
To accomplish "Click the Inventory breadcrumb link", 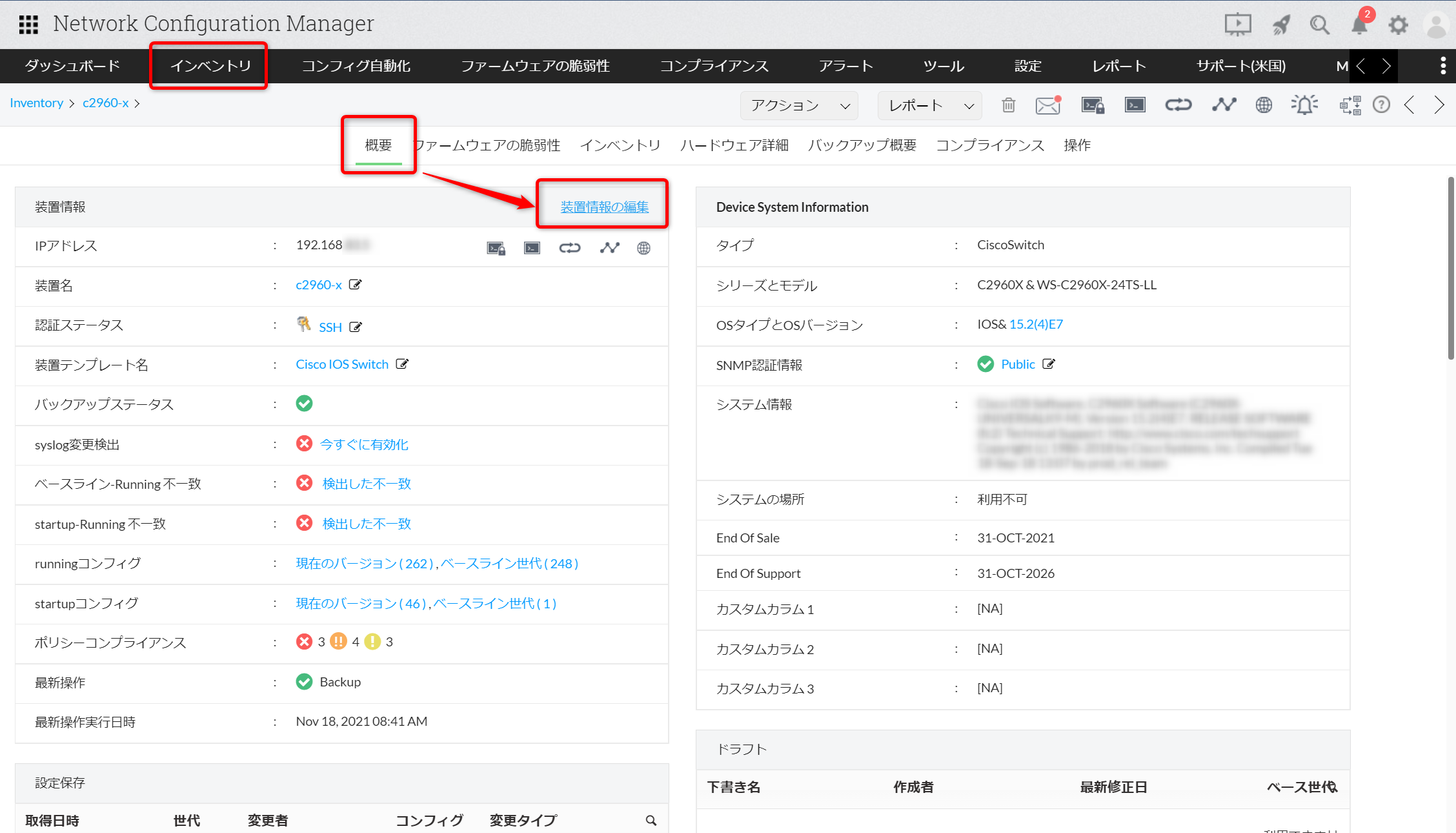I will click(36, 103).
